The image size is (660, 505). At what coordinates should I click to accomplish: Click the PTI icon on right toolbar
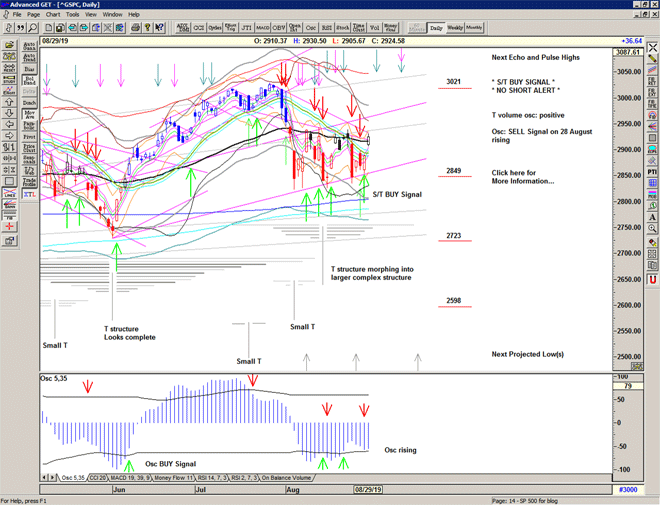[x=652, y=171]
